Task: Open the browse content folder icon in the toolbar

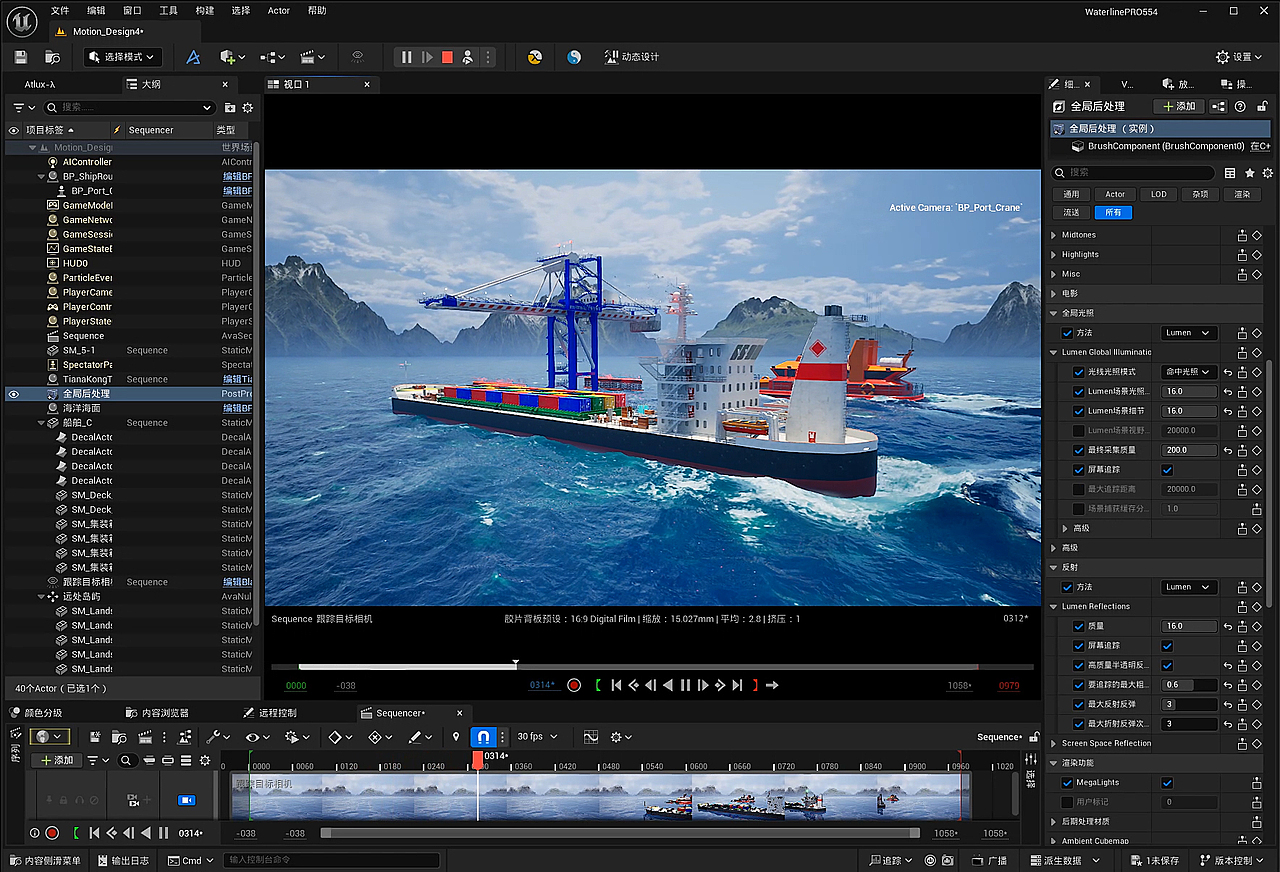Action: (x=53, y=57)
